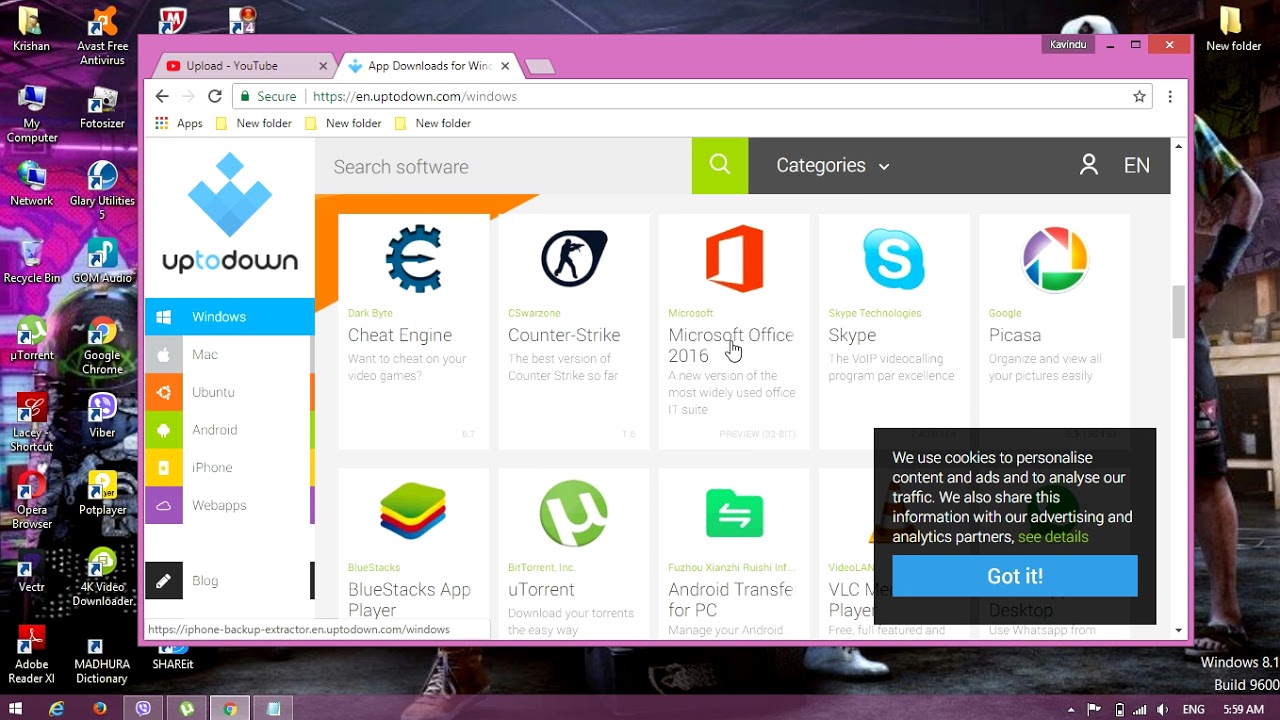1280x720 pixels.
Task: Bookmark this page with the star
Action: point(1139,97)
